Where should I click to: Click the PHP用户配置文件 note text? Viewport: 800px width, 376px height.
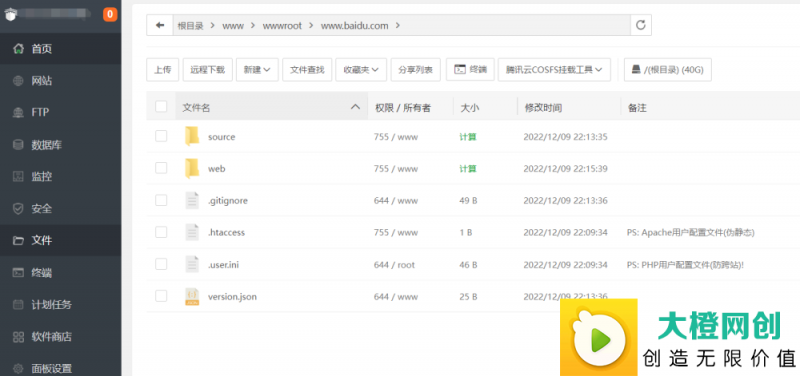click(x=685, y=265)
